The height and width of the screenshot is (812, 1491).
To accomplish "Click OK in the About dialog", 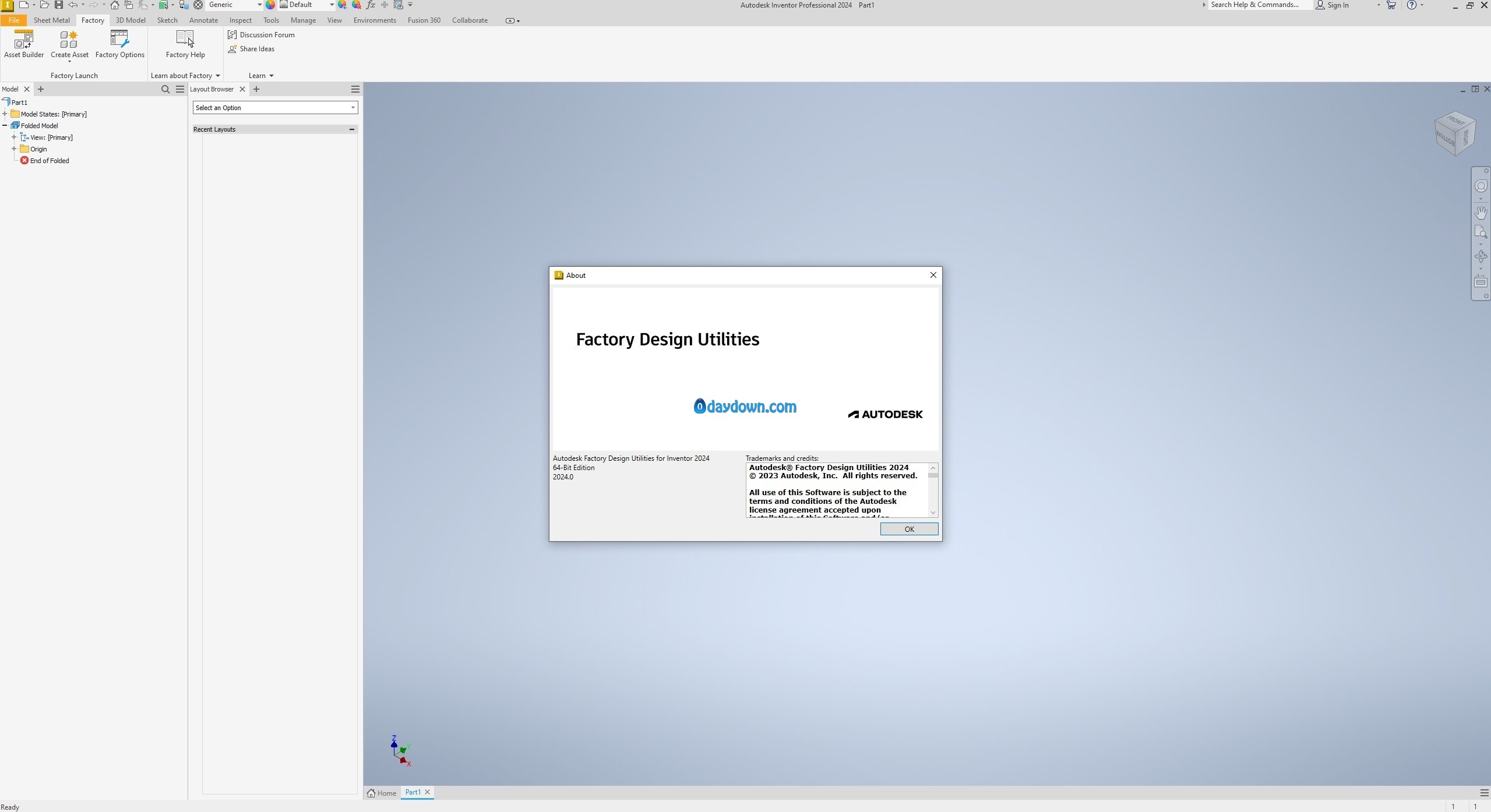I will tap(909, 529).
